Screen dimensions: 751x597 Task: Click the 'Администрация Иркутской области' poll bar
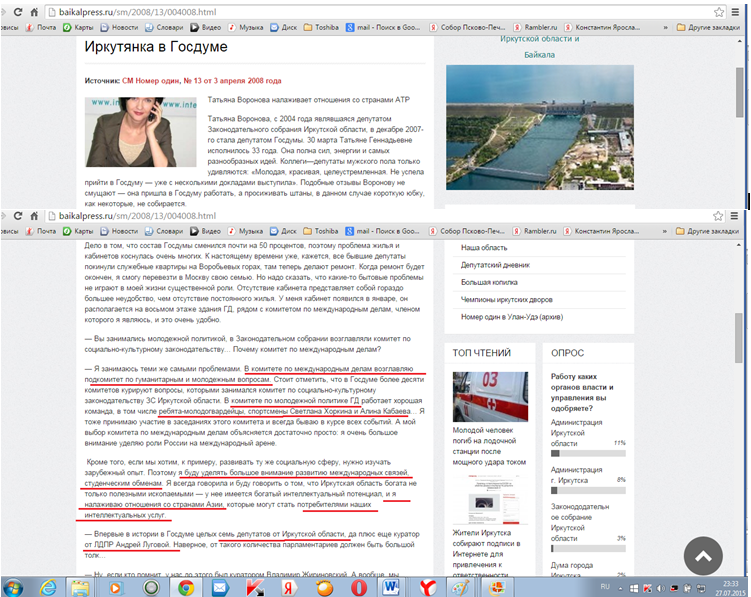588,453
